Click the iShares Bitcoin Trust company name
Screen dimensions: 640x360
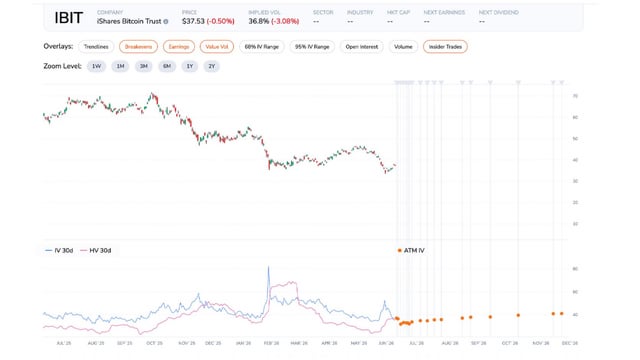tap(129, 21)
